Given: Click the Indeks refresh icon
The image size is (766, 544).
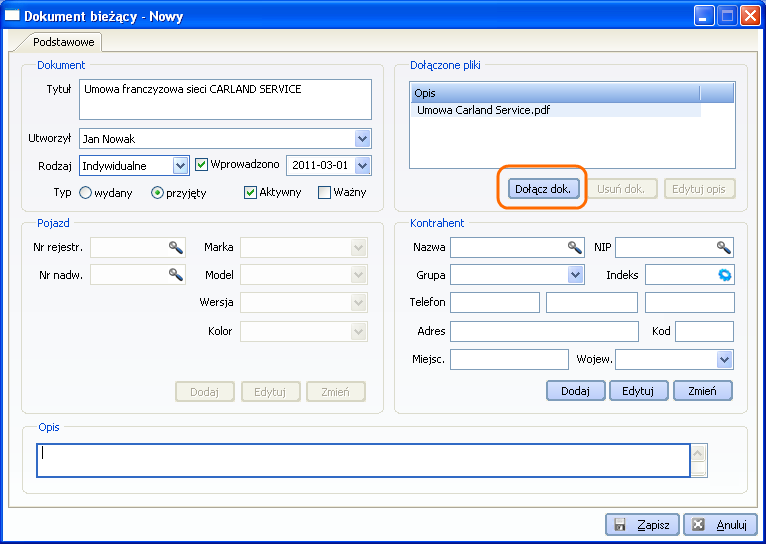Looking at the screenshot, I should [x=725, y=275].
